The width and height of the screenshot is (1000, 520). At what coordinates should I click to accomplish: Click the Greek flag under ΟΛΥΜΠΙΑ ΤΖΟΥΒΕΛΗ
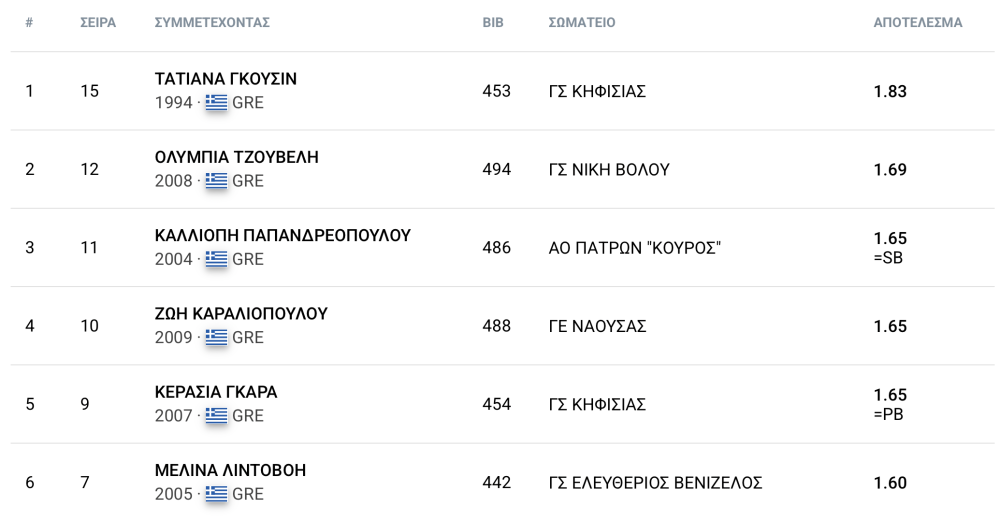(x=216, y=181)
